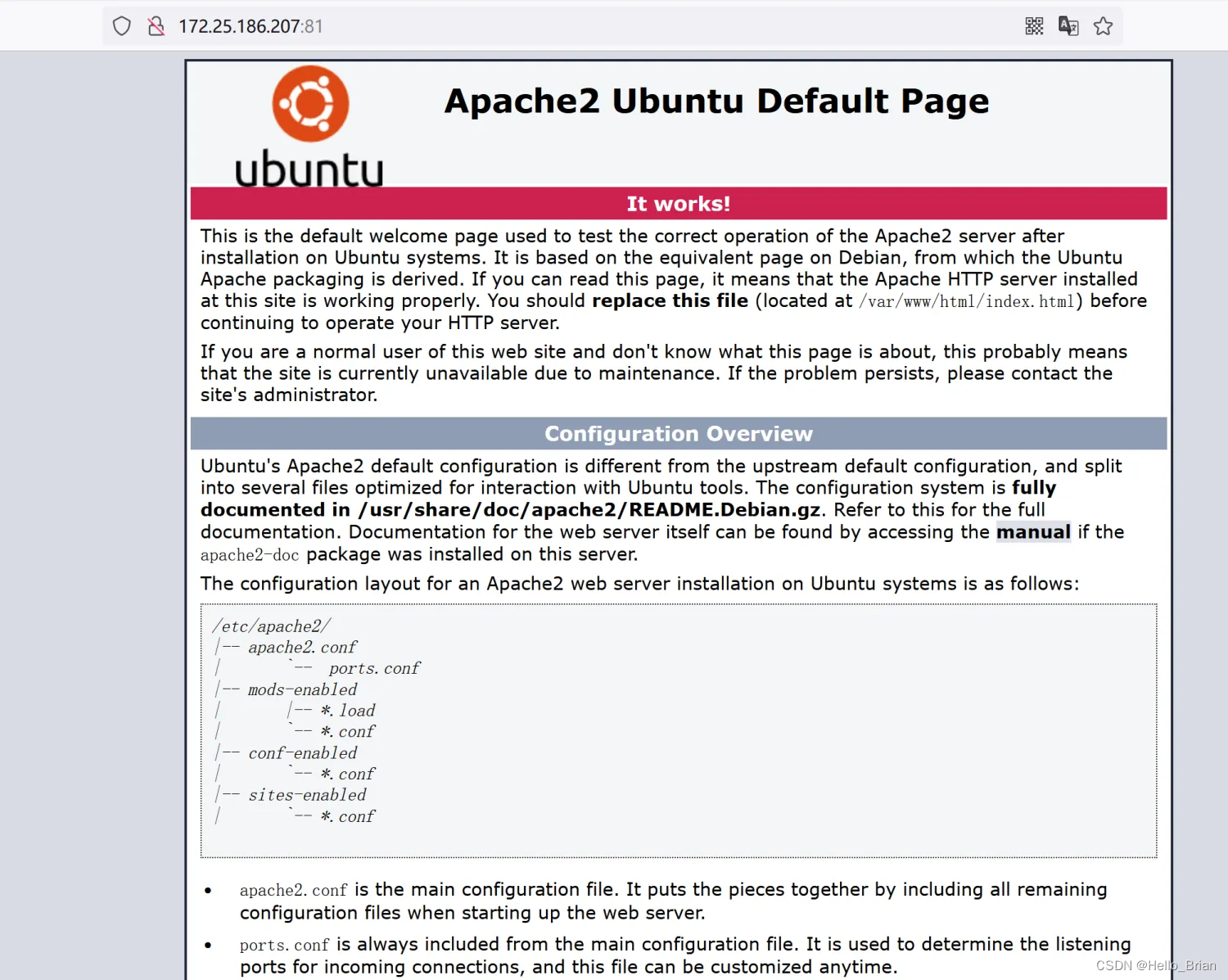Viewport: 1228px width, 980px height.
Task: Click '/etc/apache2/' in the config tree
Action: [x=272, y=626]
